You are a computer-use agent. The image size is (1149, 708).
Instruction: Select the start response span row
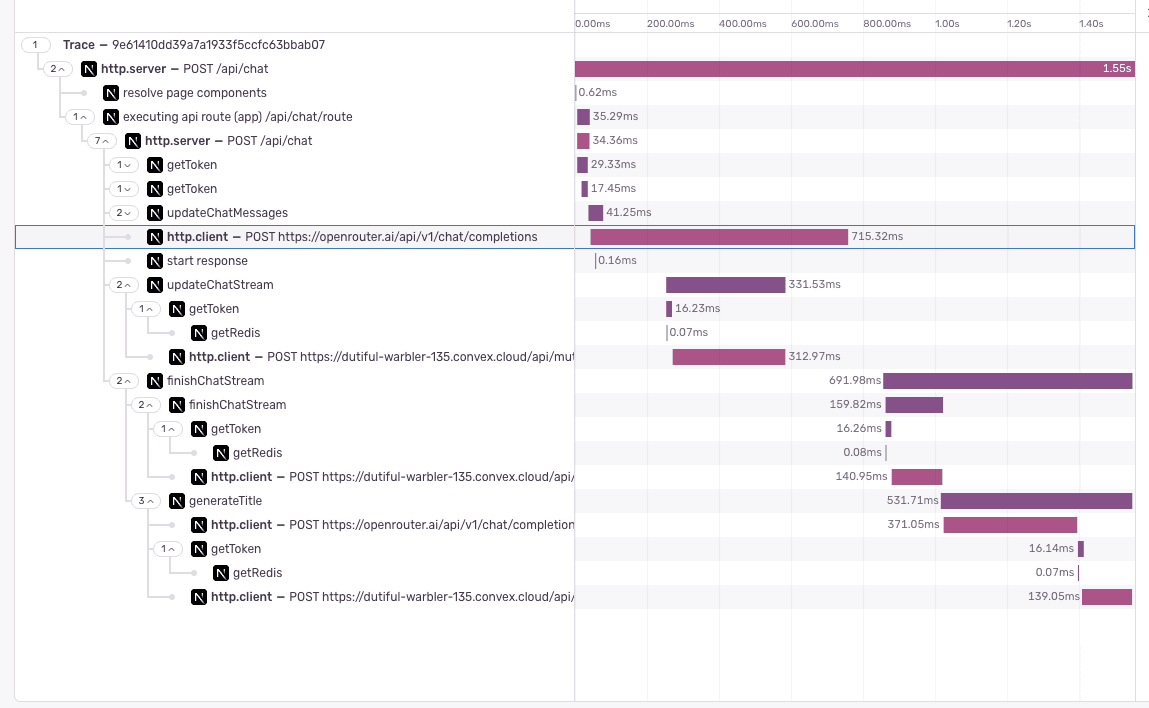[207, 261]
